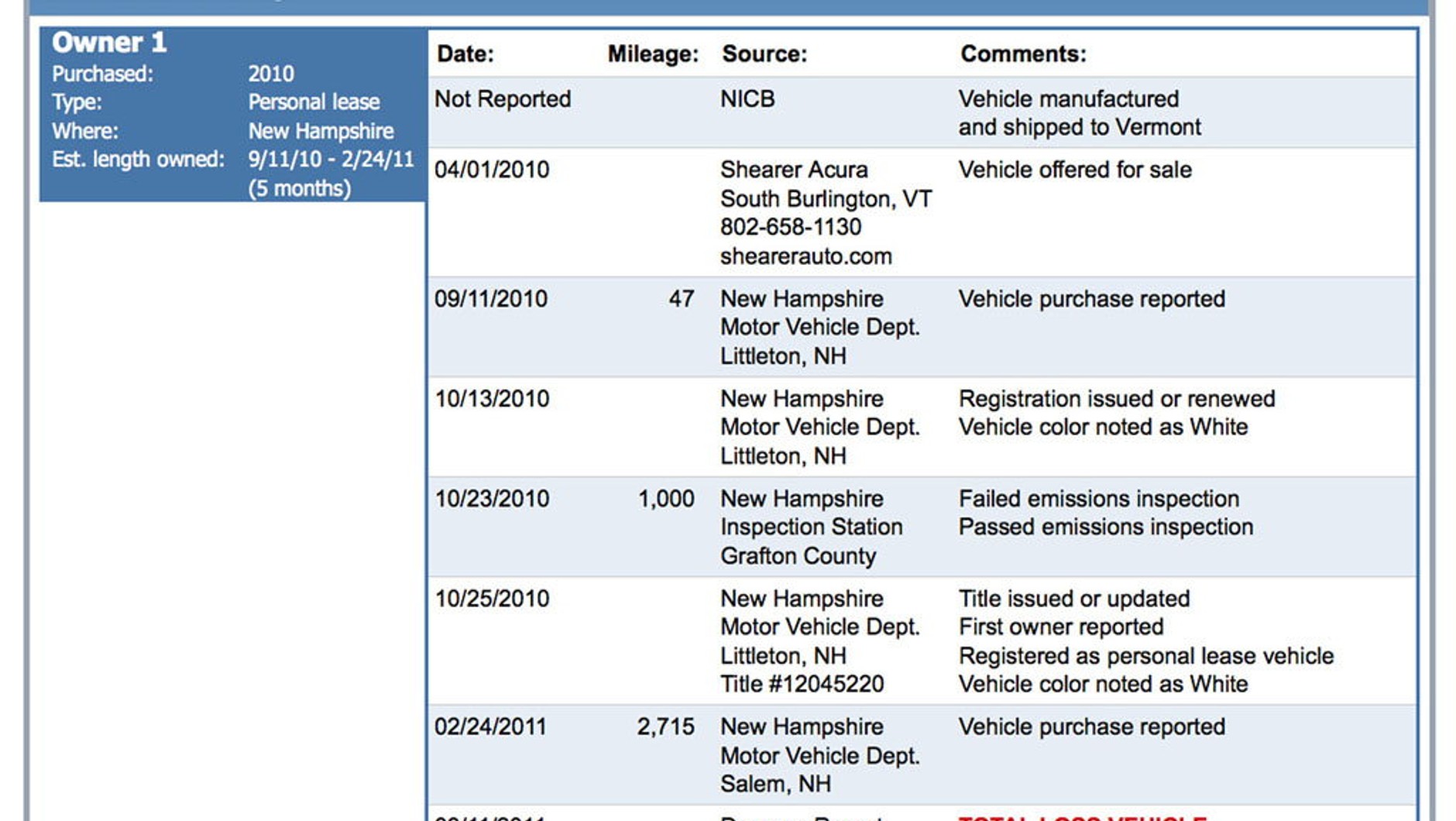
Task: Click the 10/25/2010 date cell
Action: coord(492,599)
